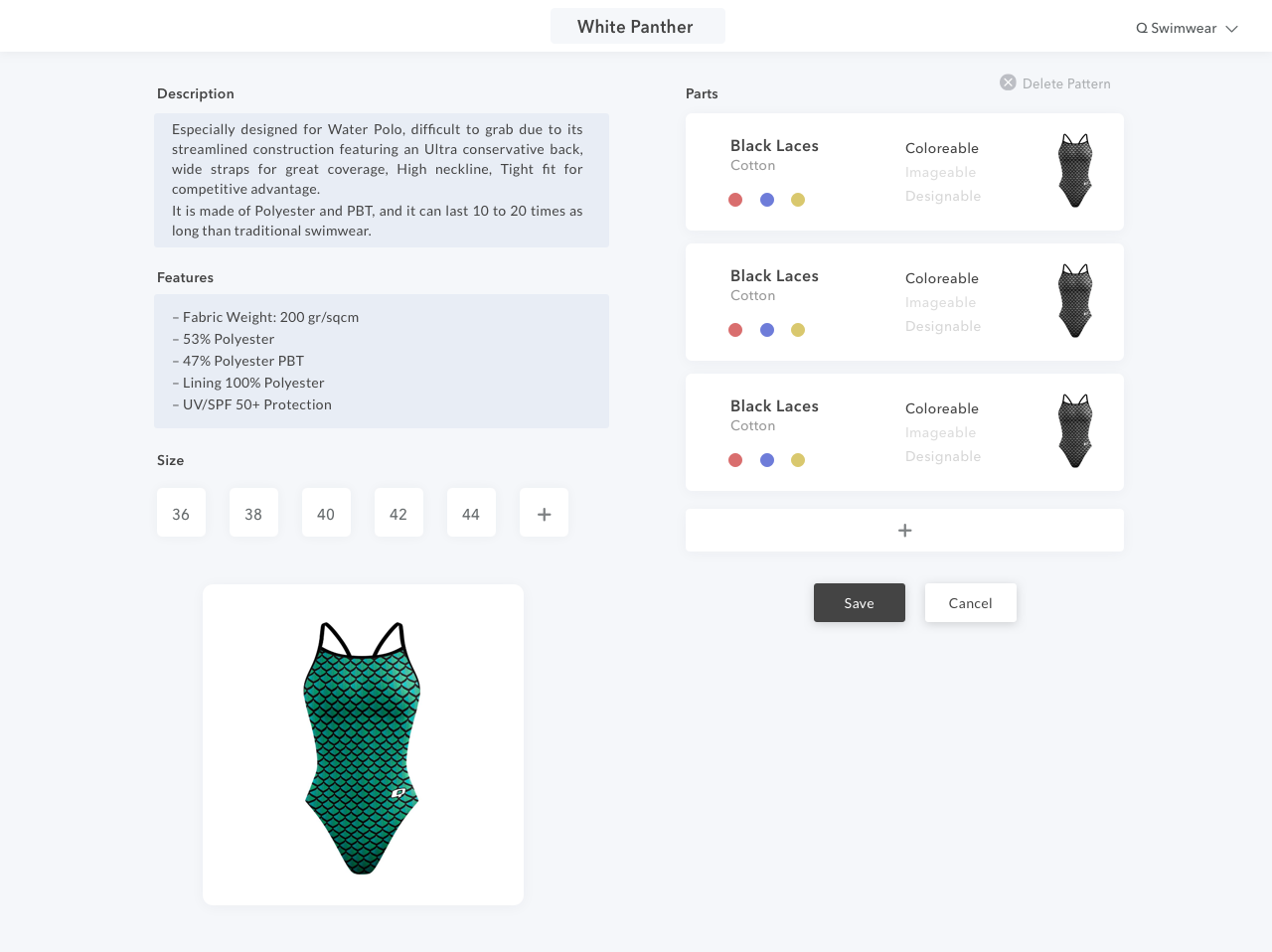Open the third Black Laces swimsuit thumbnail
The width and height of the screenshot is (1272, 952).
[x=1075, y=431]
